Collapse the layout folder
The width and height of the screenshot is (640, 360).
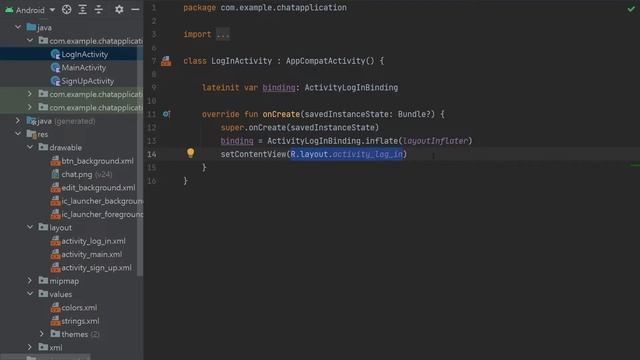click(30, 227)
